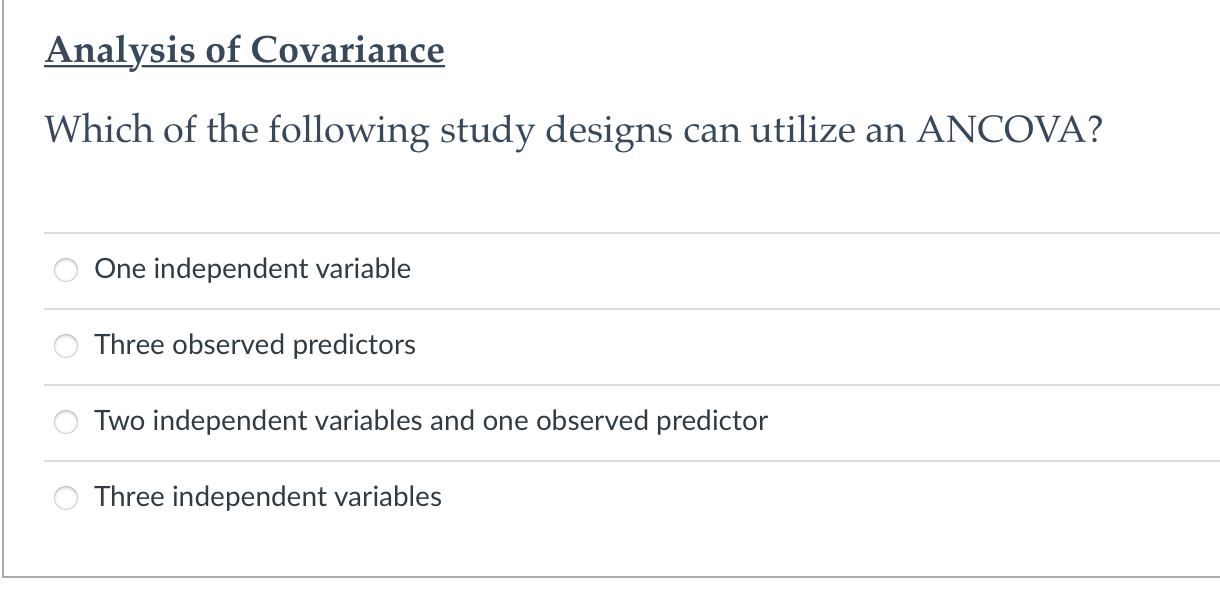The image size is (1220, 600).
Task: Choose "Two independent variables and one observed predictor"
Action: point(66,421)
